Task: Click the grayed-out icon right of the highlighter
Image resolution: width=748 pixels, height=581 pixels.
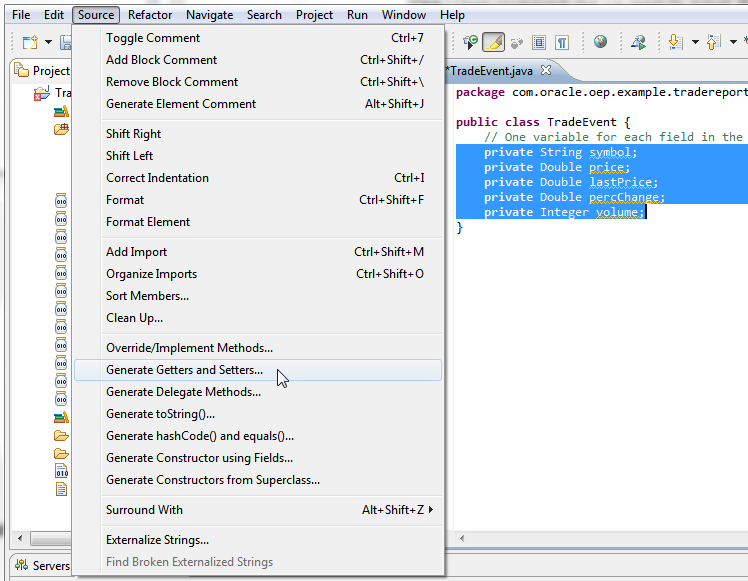Action: click(x=517, y=43)
